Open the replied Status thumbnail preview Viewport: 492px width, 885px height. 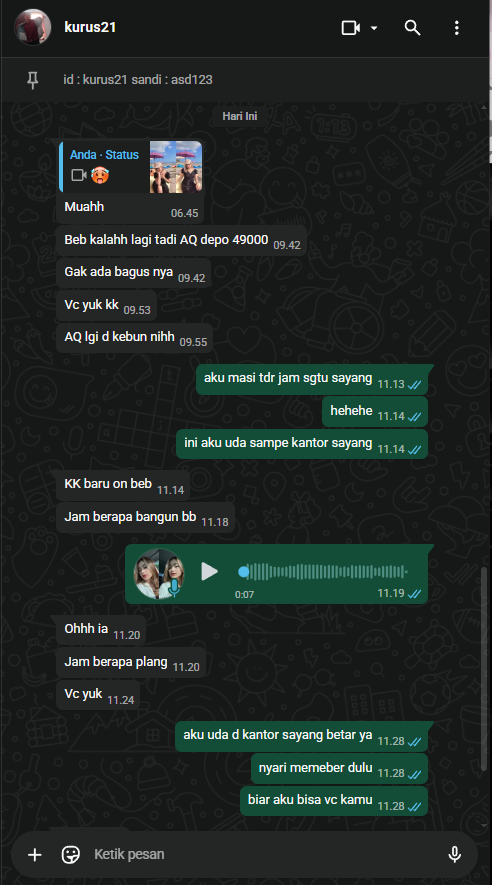tap(176, 167)
